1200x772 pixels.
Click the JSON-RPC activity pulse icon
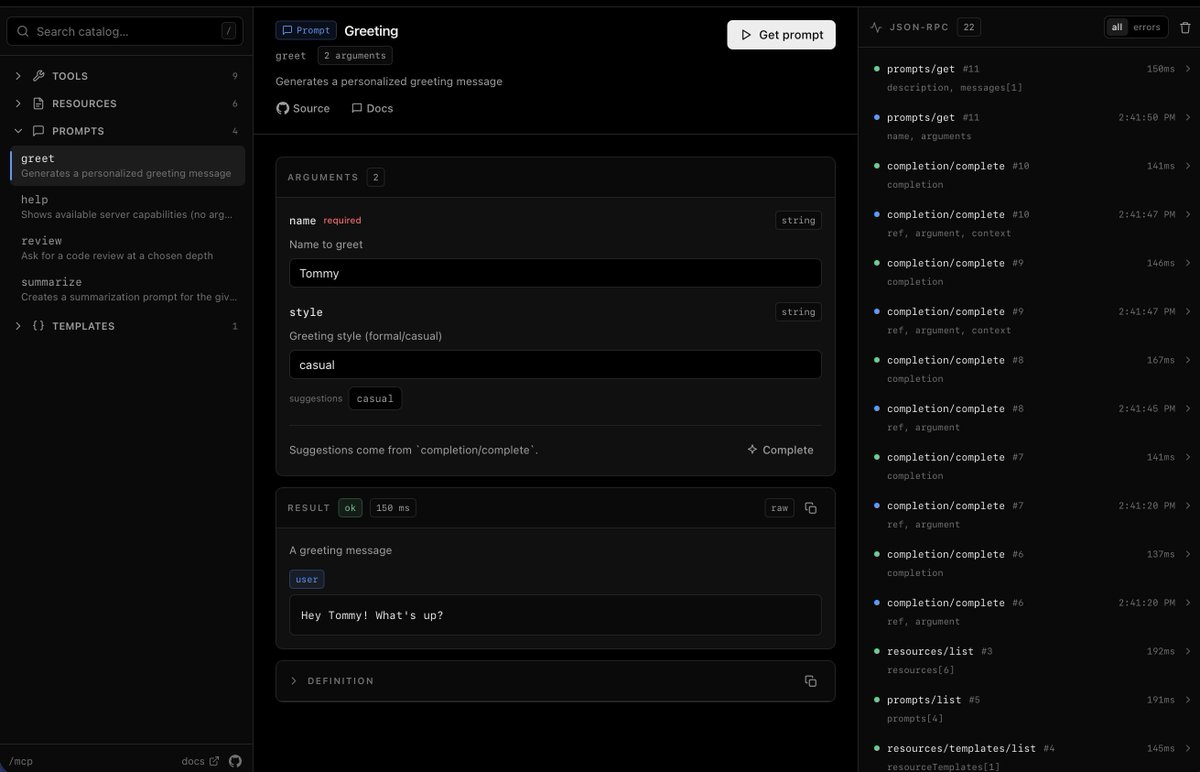(876, 28)
